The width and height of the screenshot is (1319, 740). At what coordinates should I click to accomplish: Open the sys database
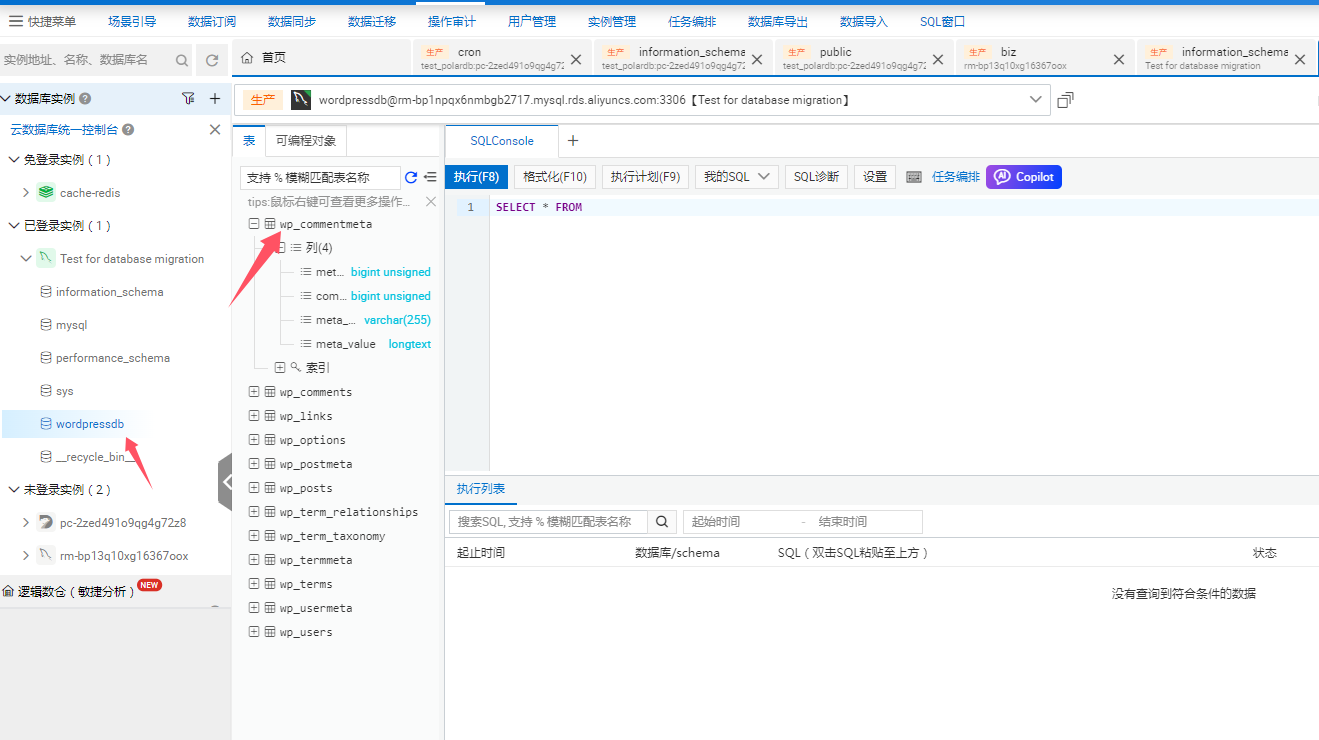point(65,391)
